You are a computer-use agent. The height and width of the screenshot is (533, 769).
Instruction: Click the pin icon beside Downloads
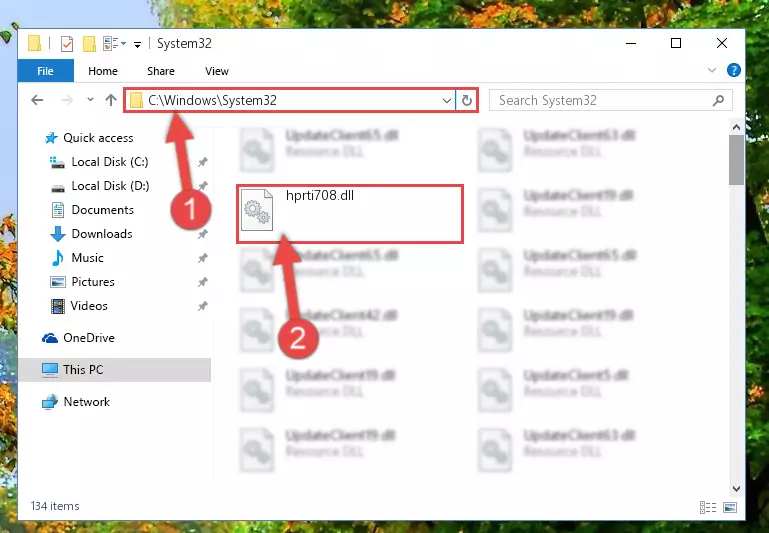[x=203, y=234]
